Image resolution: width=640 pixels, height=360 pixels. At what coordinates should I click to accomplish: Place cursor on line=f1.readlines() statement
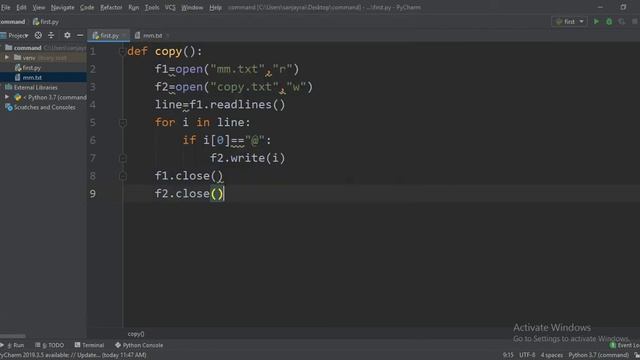220,105
